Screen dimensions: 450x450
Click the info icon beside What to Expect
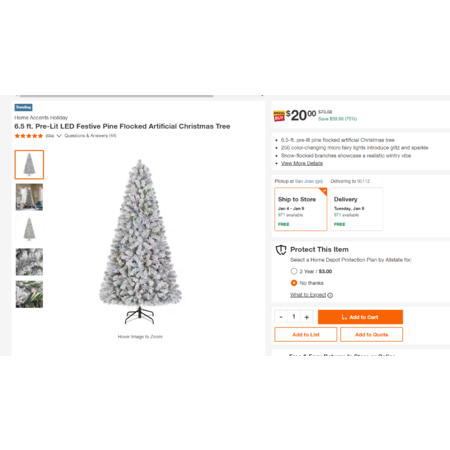click(x=330, y=295)
